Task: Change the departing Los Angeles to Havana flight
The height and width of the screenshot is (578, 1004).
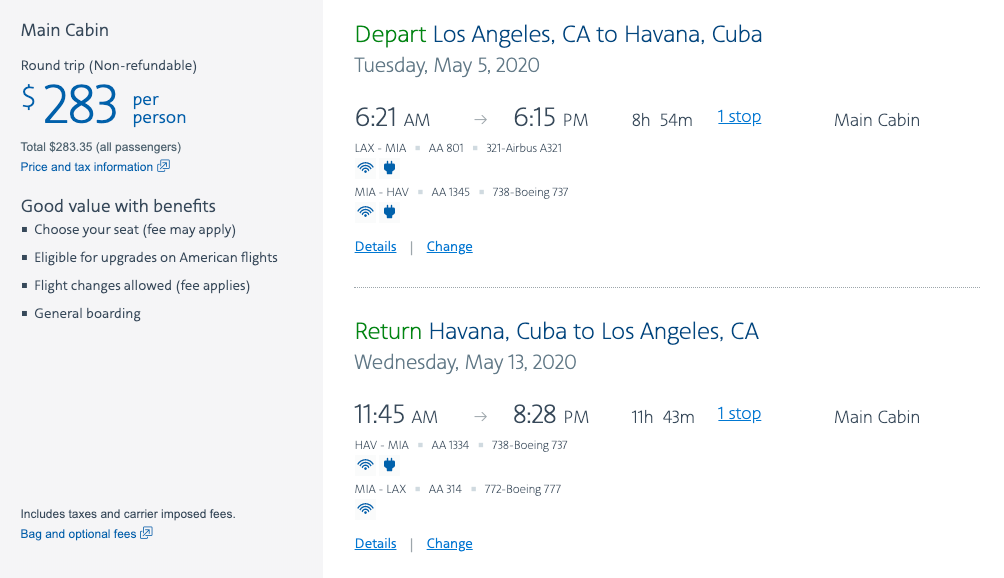Action: 449,247
